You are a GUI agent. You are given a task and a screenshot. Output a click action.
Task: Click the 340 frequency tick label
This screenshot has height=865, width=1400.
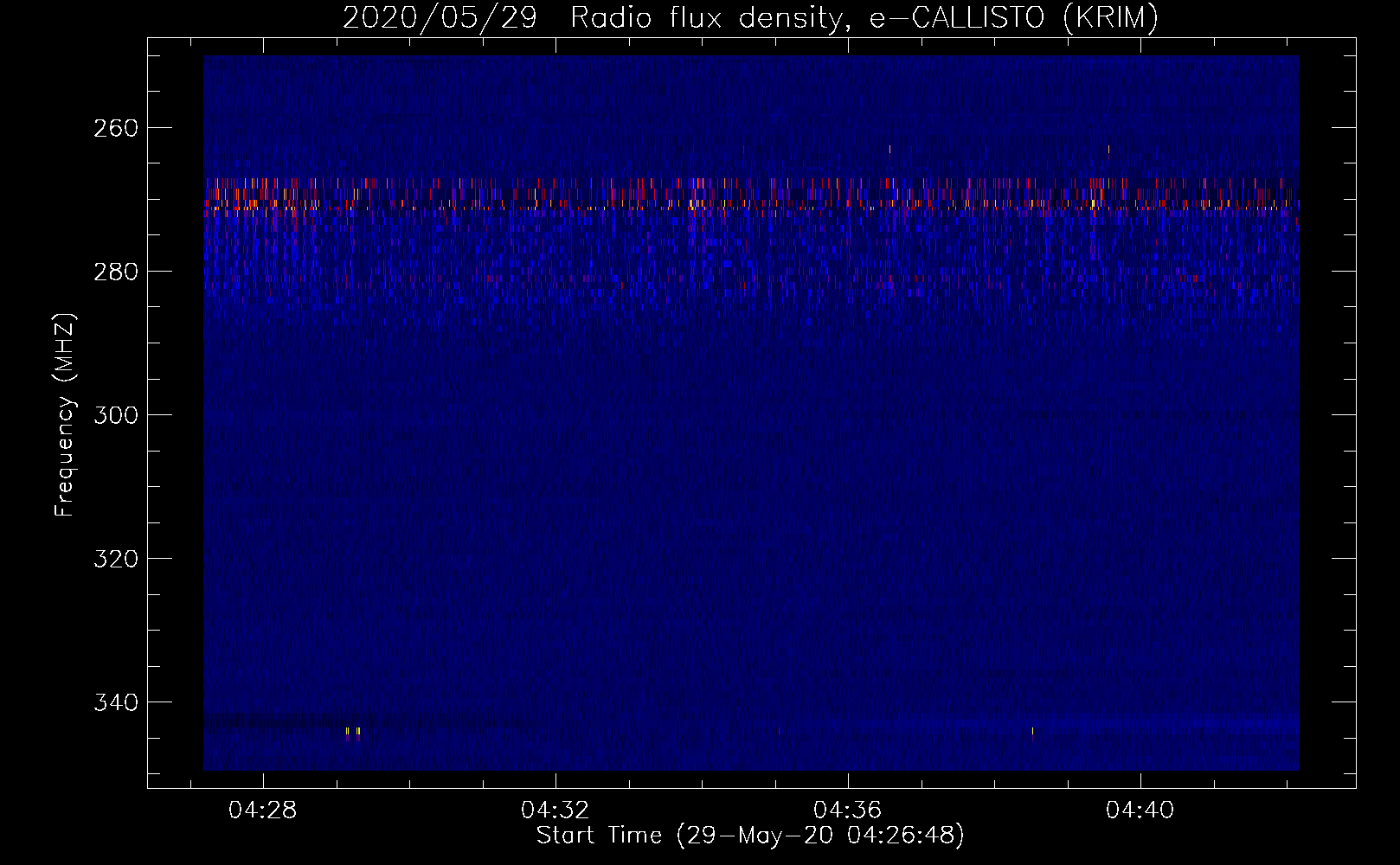tap(115, 702)
